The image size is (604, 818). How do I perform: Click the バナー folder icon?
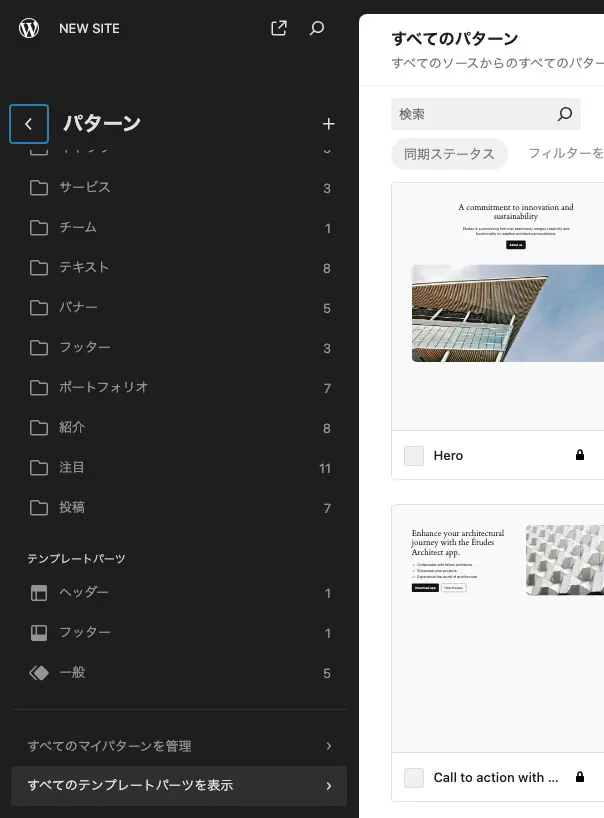coord(39,308)
